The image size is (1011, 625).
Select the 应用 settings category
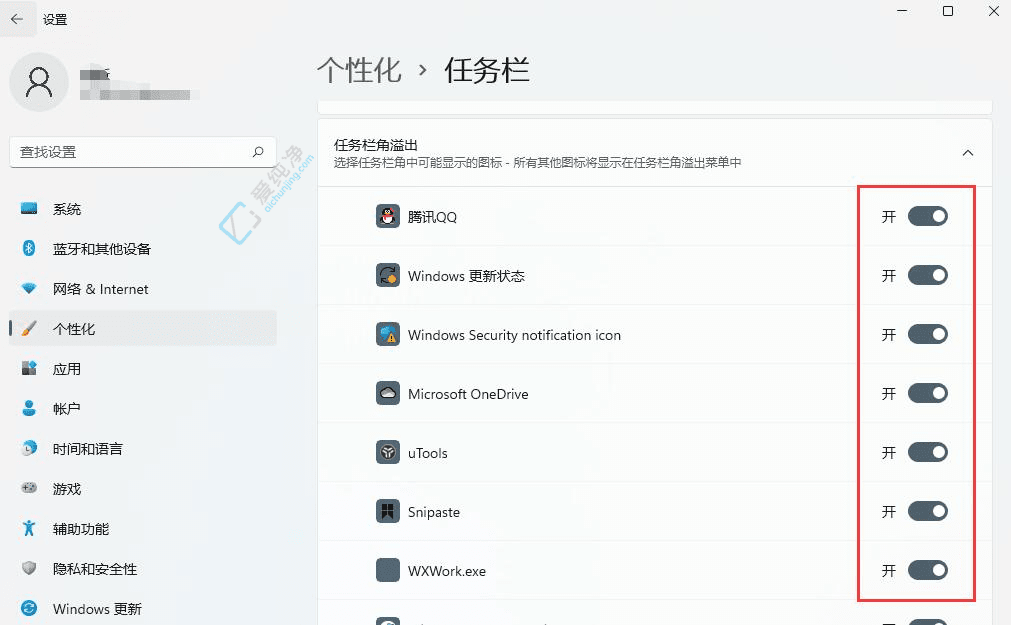67,368
